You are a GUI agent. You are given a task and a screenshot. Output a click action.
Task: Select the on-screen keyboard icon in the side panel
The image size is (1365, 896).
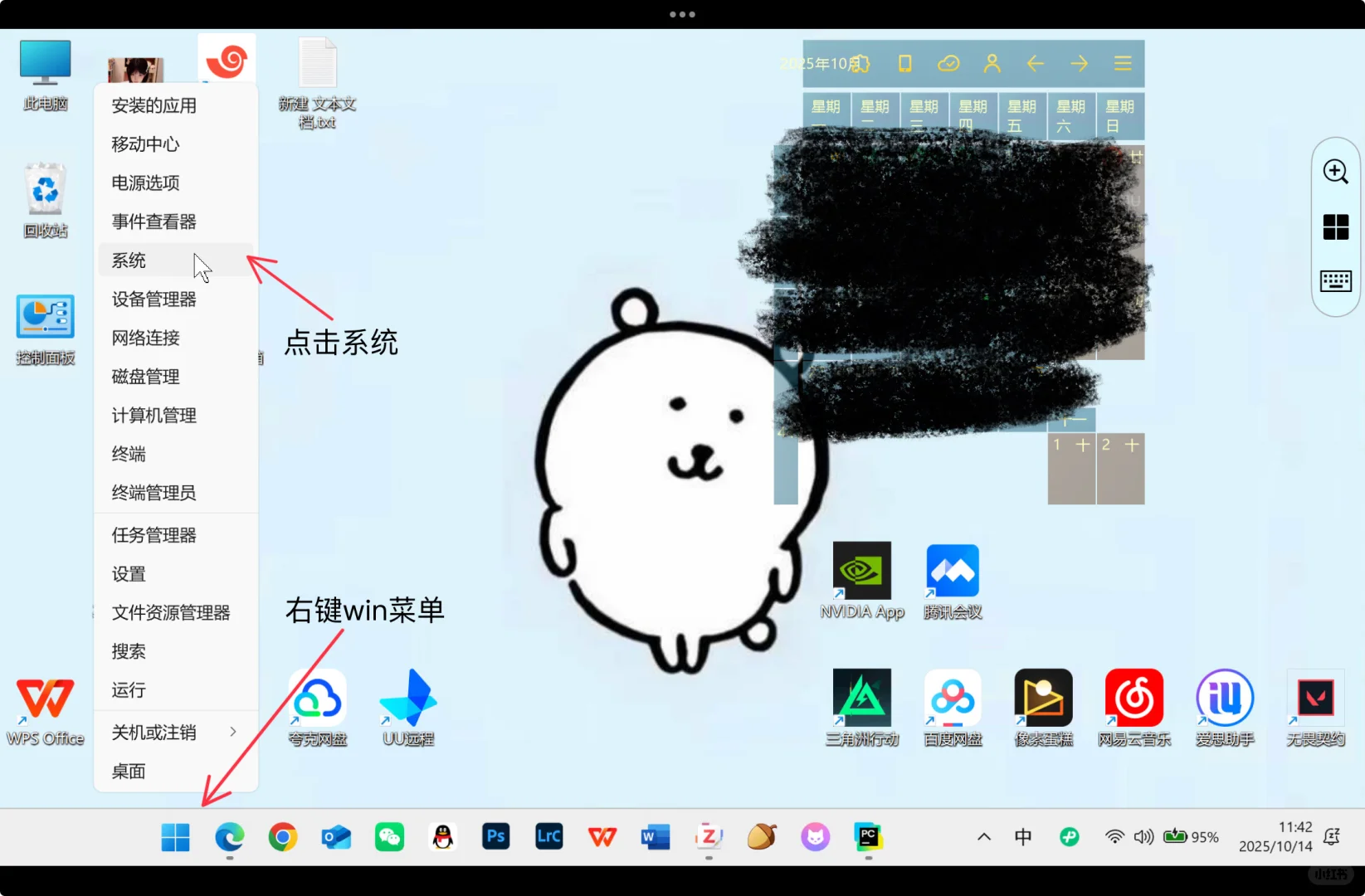coord(1335,280)
